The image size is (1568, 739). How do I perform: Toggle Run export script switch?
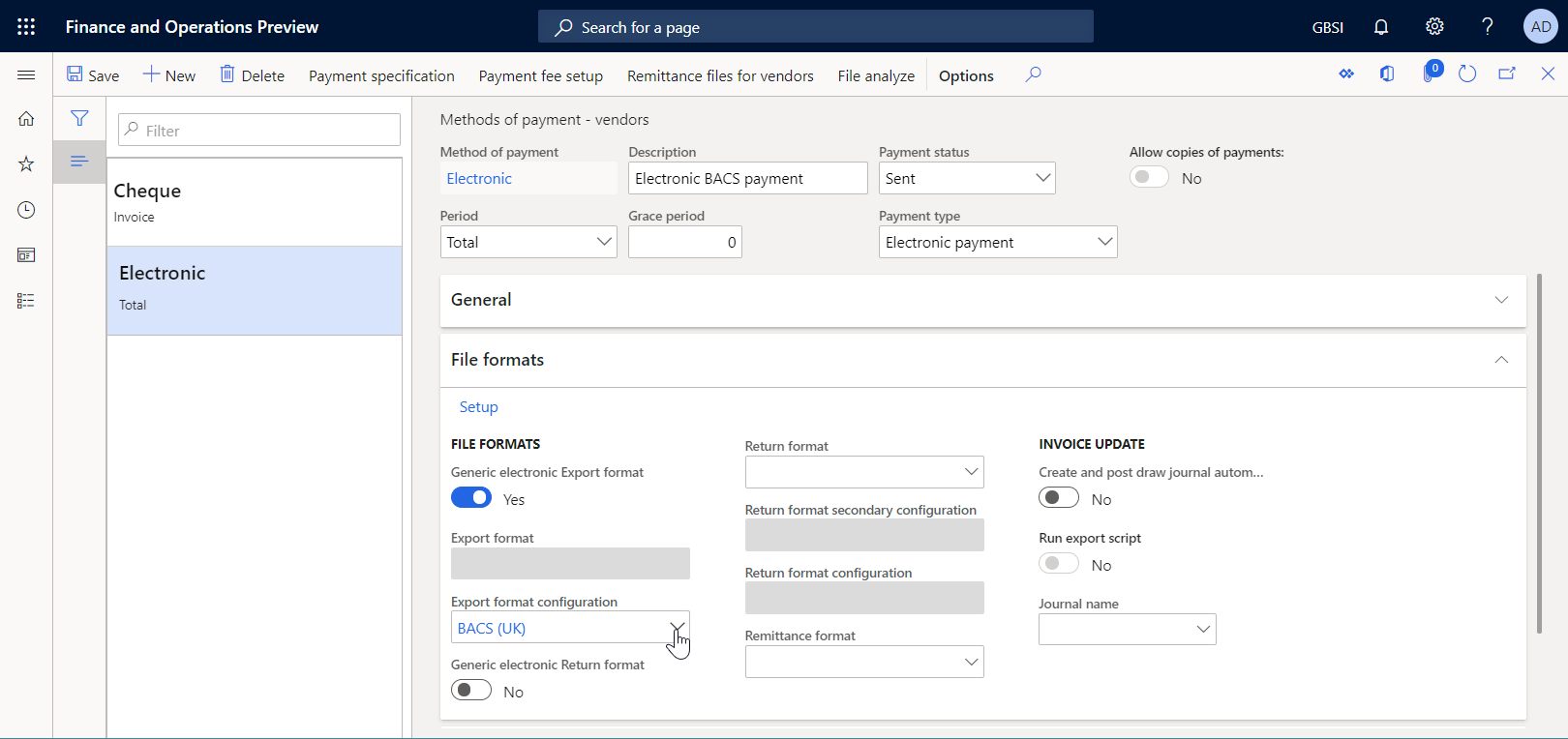[1059, 564]
